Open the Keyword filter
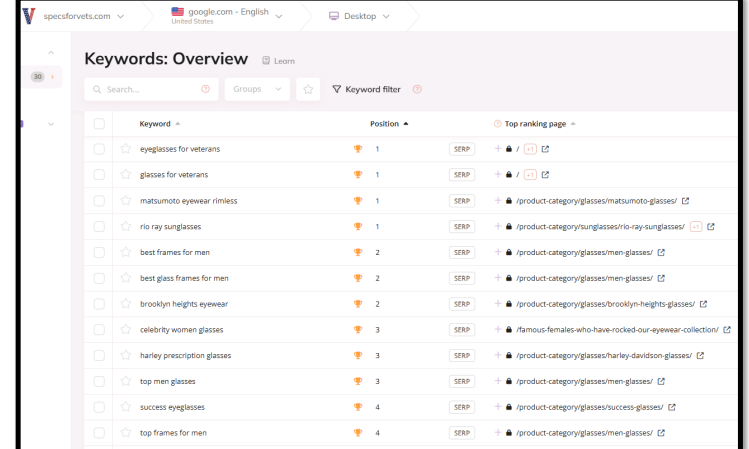Screen dimensions: 749x449 pyautogui.click(x=366, y=89)
